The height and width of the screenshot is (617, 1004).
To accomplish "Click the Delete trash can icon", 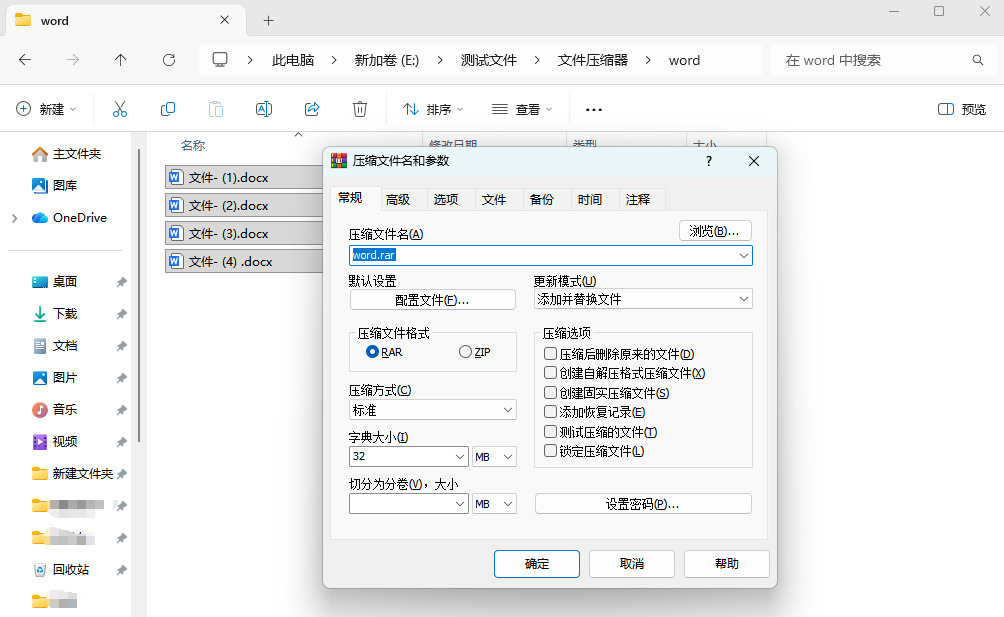I will [x=360, y=109].
